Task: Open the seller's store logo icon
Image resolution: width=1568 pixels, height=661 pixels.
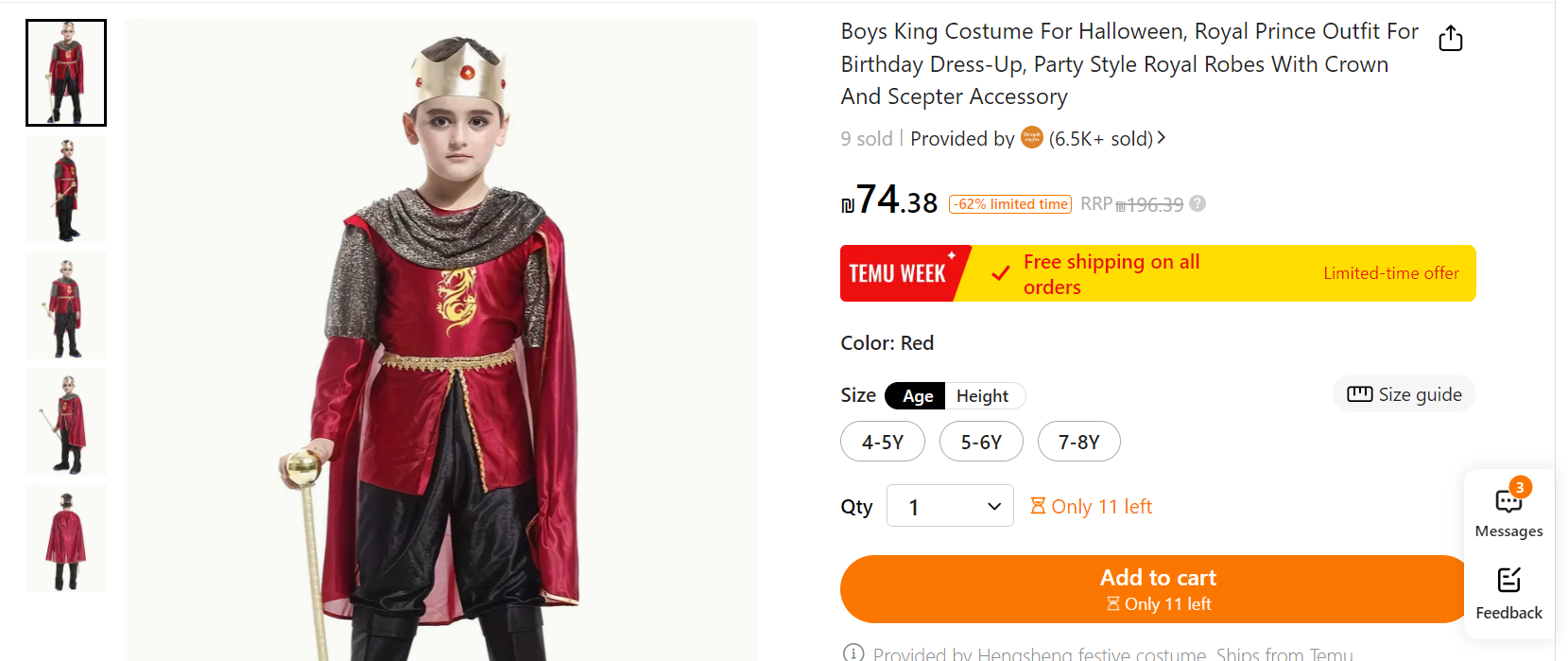Action: (x=1031, y=138)
